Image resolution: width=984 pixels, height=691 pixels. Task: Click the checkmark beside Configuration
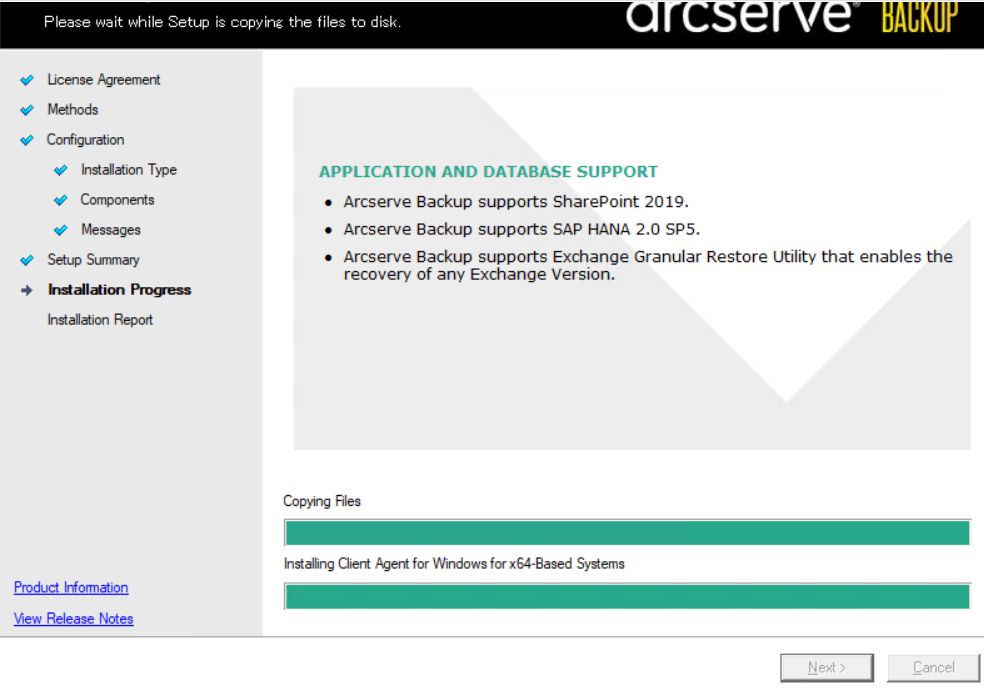coord(27,140)
